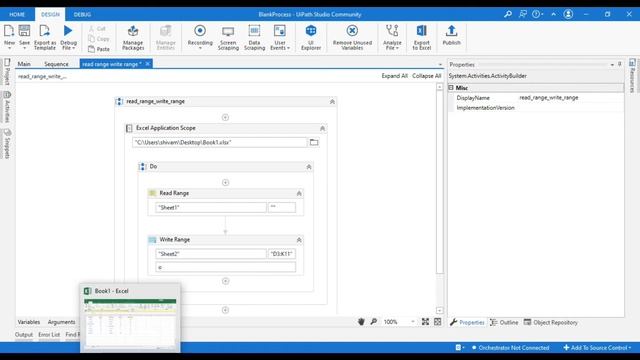Click Export to Excel icon
The height and width of the screenshot is (360, 640).
[422, 31]
